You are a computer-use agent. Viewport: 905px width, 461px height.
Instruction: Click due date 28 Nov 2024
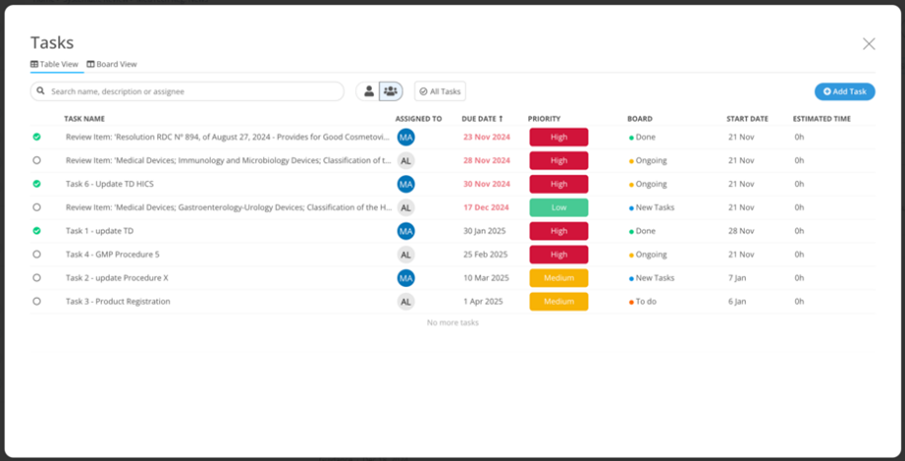(487, 160)
